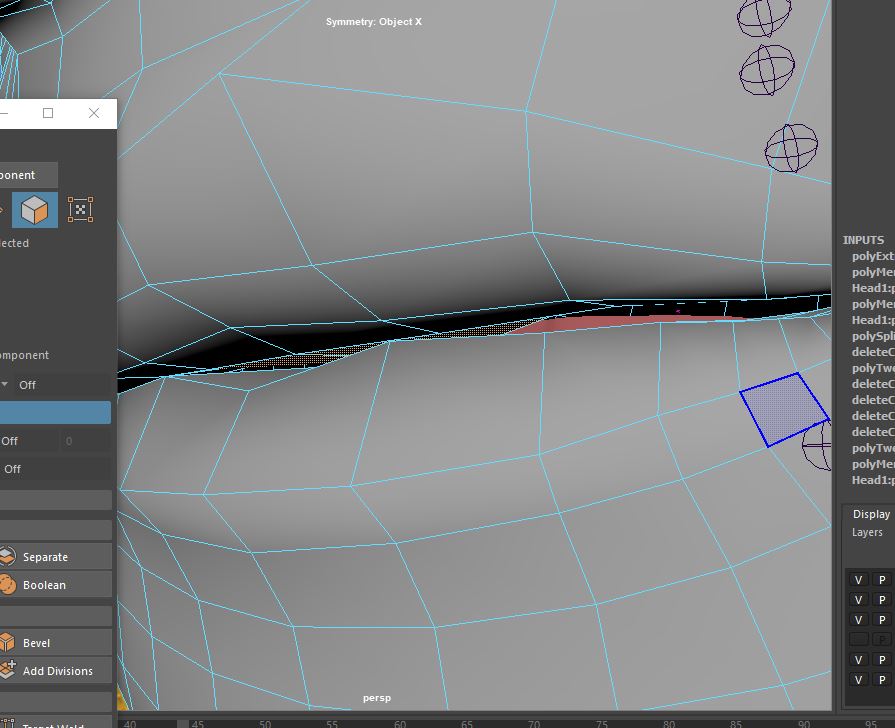Click the Target Weld tool icon
895x728 pixels.
[x=10, y=724]
